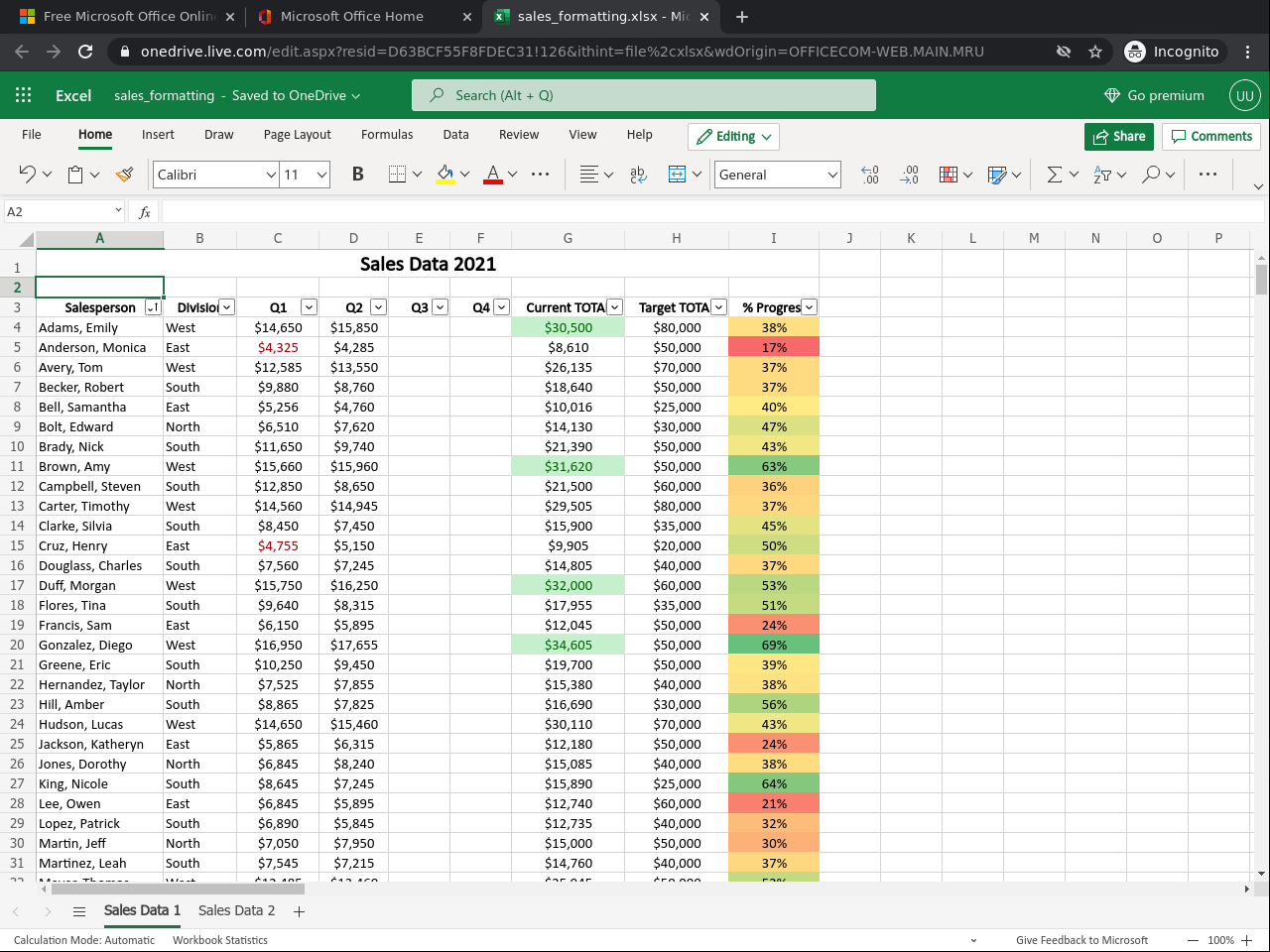Click the Share button
1270x952 pixels.
[1118, 137]
